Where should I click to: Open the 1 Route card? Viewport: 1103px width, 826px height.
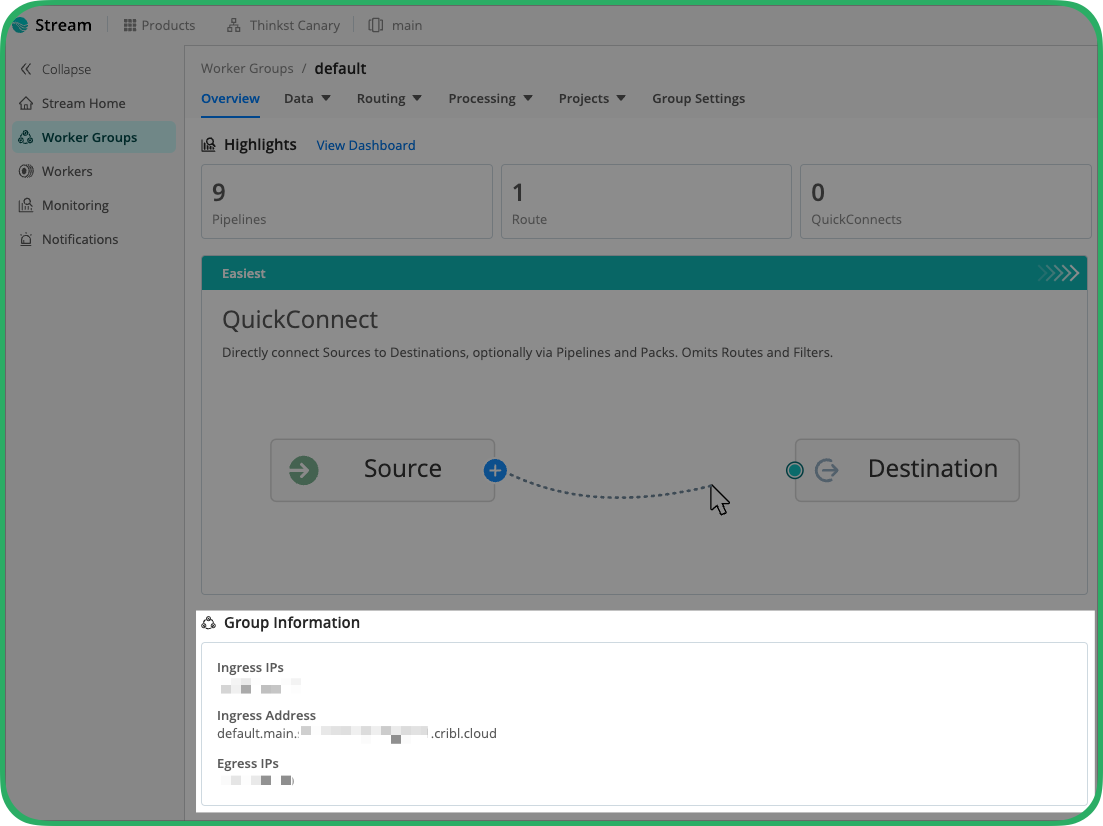tap(646, 202)
